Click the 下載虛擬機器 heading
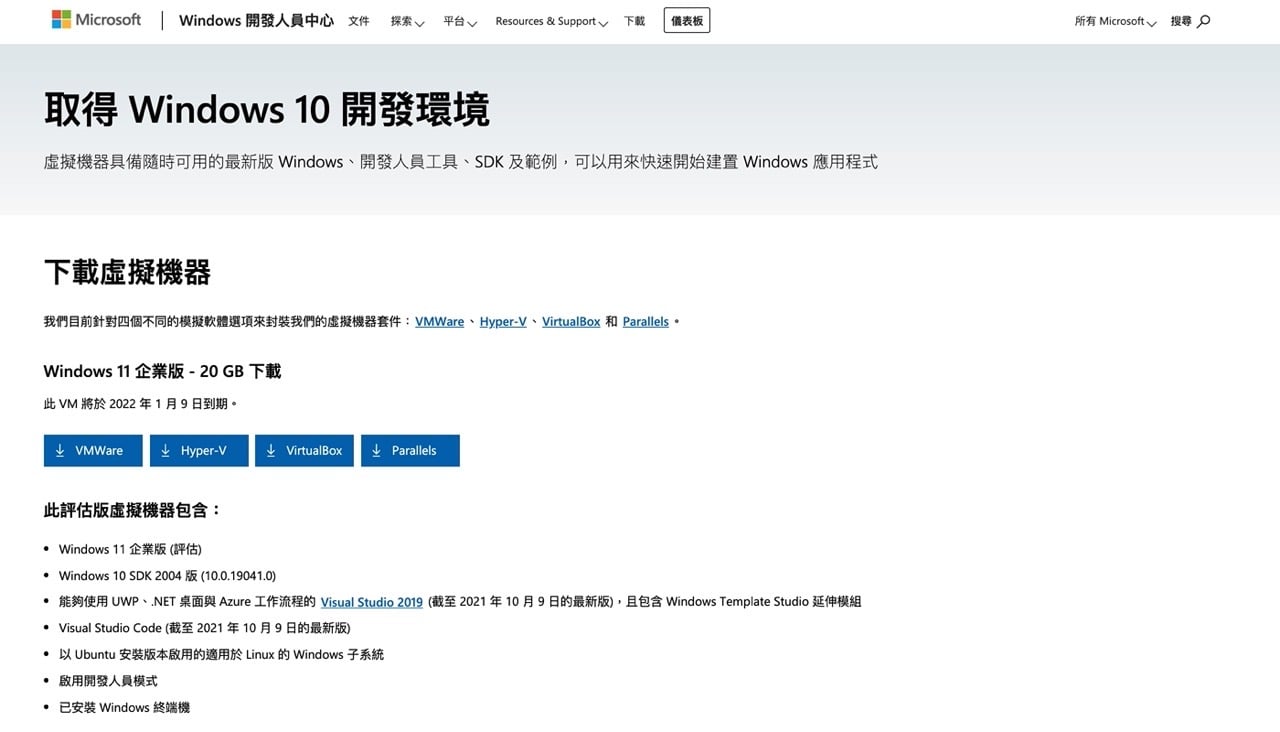 (127, 272)
